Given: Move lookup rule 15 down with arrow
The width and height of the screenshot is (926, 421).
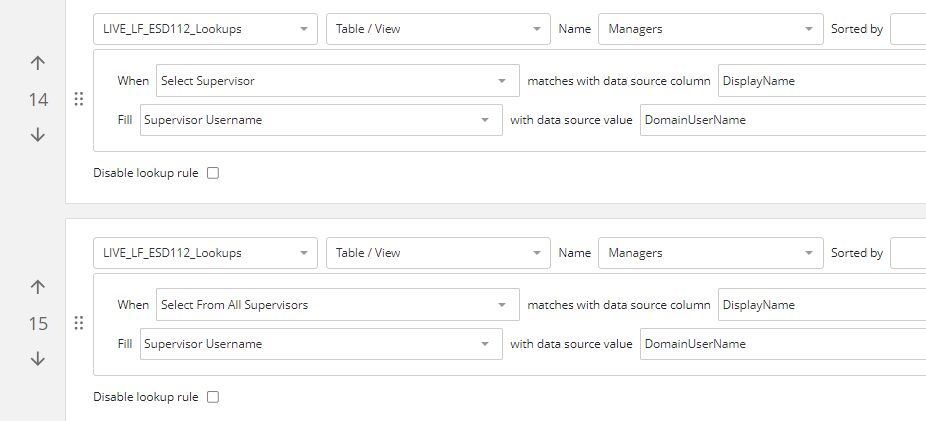Looking at the screenshot, I should [x=38, y=358].
